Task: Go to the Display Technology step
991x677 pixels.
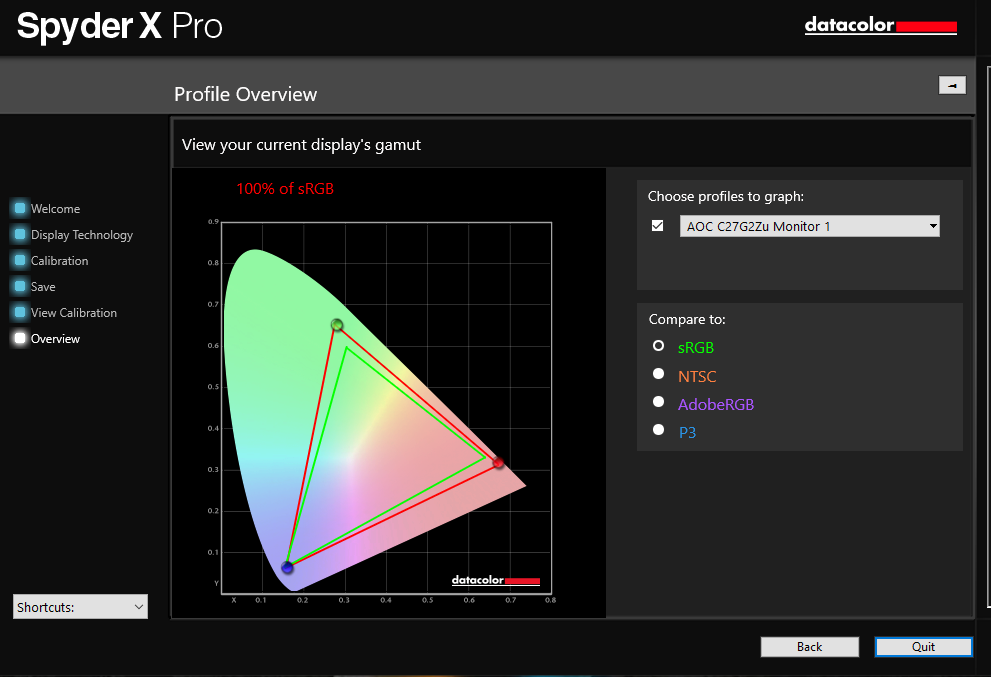Action: (81, 235)
